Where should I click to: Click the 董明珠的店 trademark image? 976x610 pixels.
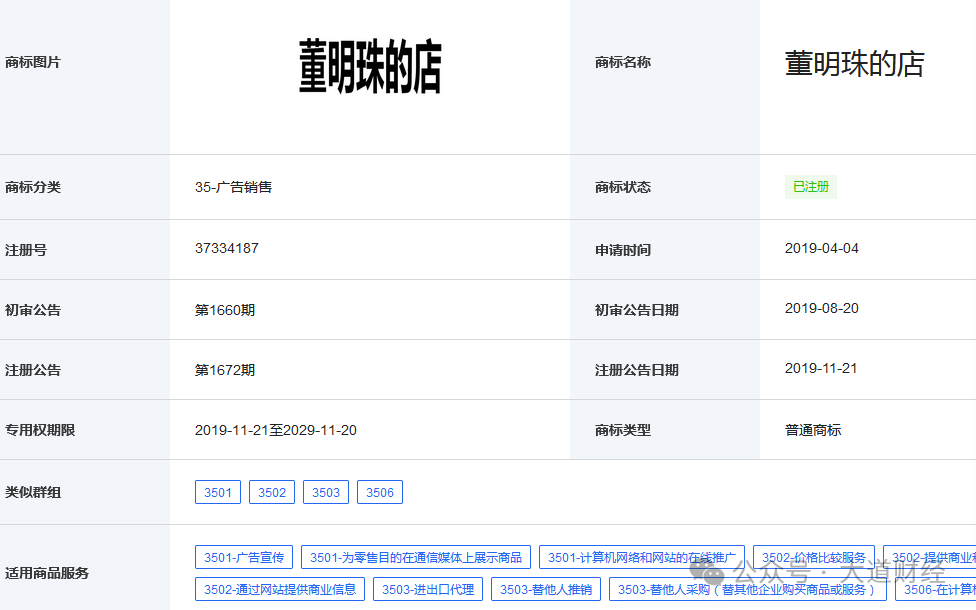pos(370,62)
